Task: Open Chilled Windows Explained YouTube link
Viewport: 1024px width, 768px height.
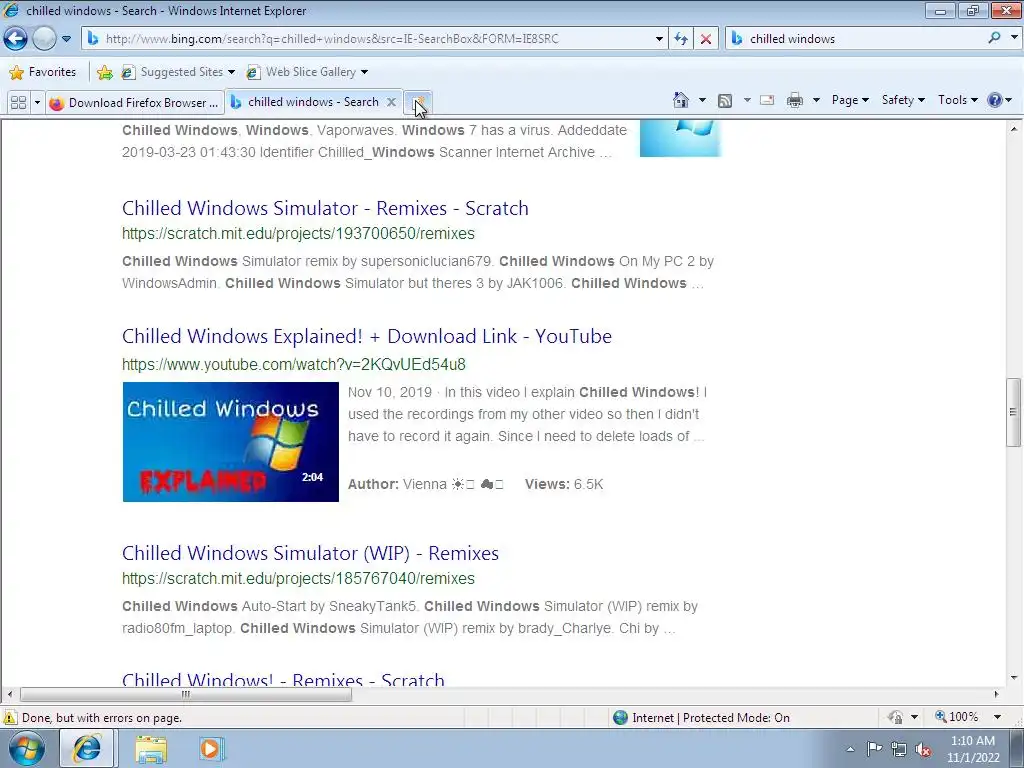Action: (x=367, y=336)
